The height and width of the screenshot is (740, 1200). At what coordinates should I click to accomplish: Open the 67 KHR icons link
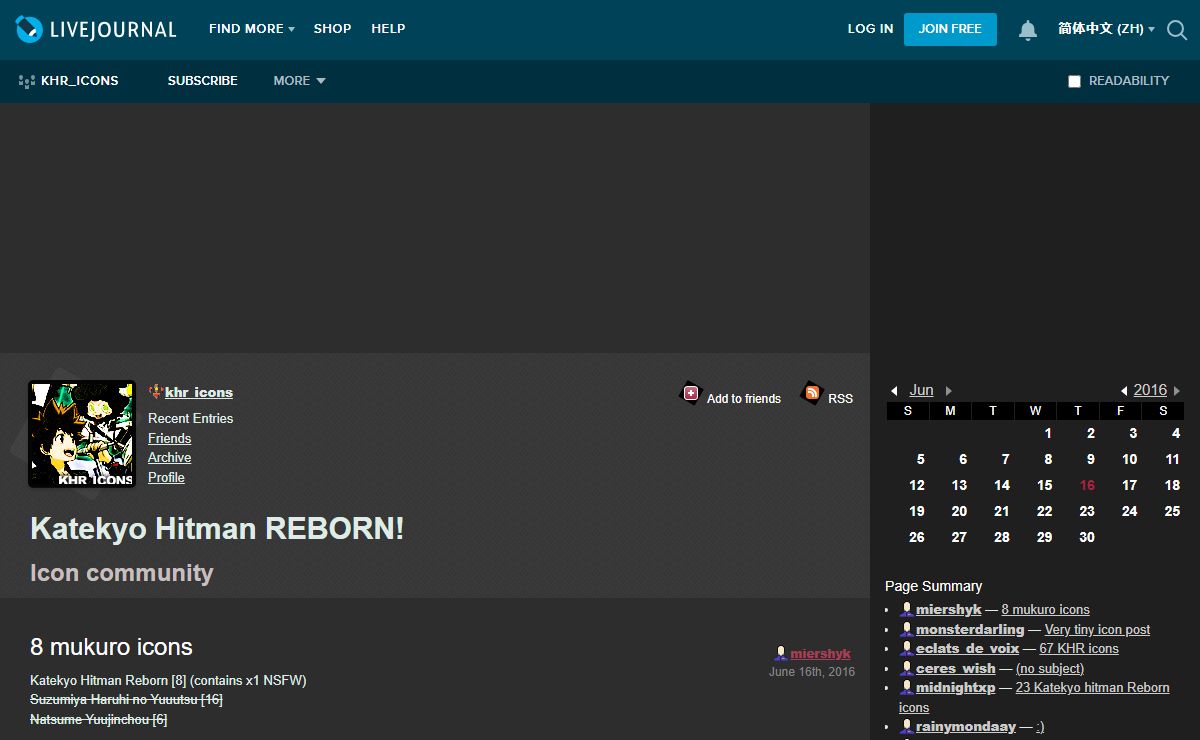coord(1079,648)
